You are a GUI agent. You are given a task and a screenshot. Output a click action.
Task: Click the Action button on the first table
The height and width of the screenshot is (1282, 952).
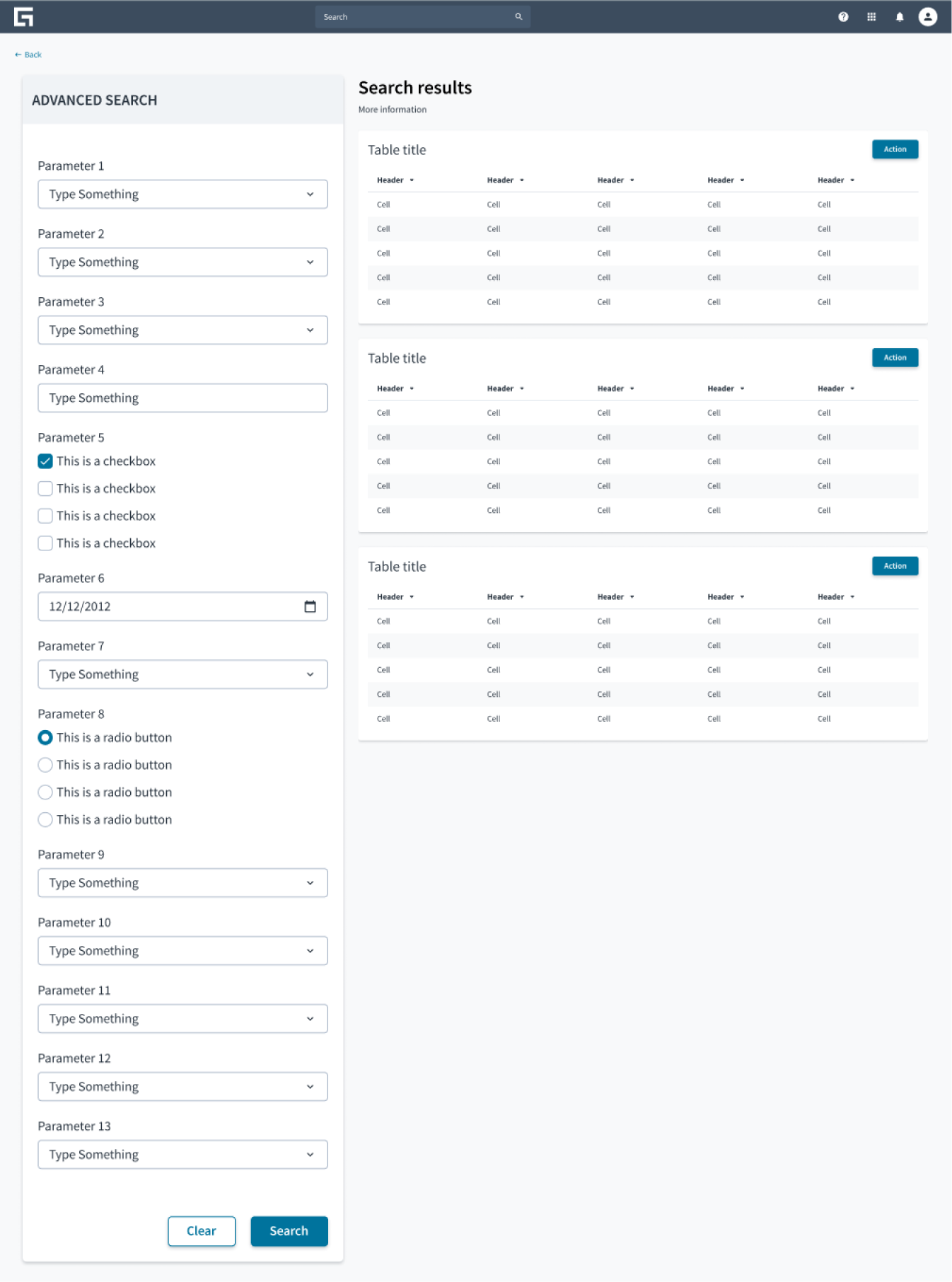pyautogui.click(x=895, y=149)
